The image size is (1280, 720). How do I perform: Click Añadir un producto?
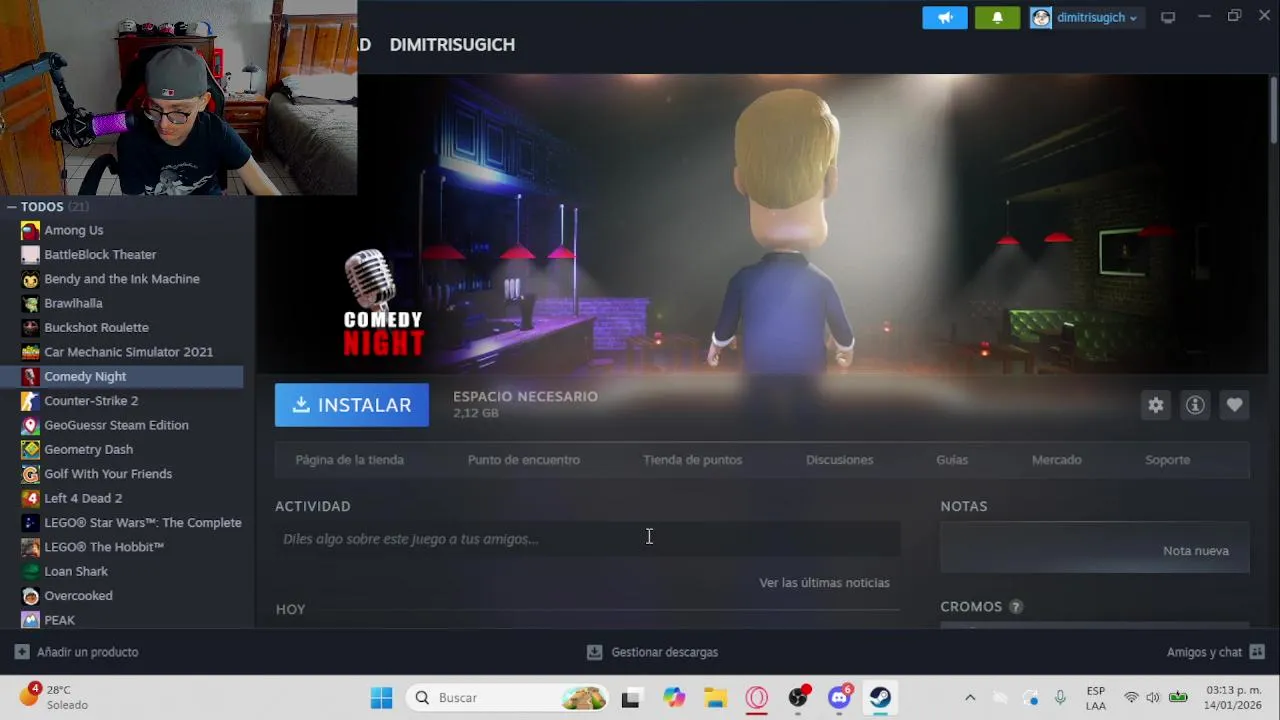[77, 652]
